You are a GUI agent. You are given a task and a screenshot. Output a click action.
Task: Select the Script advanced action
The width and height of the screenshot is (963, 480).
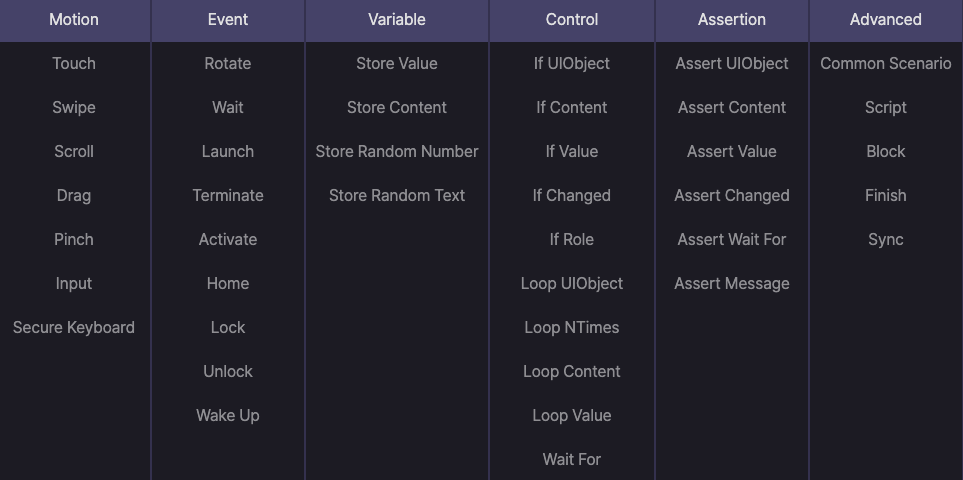tap(886, 107)
